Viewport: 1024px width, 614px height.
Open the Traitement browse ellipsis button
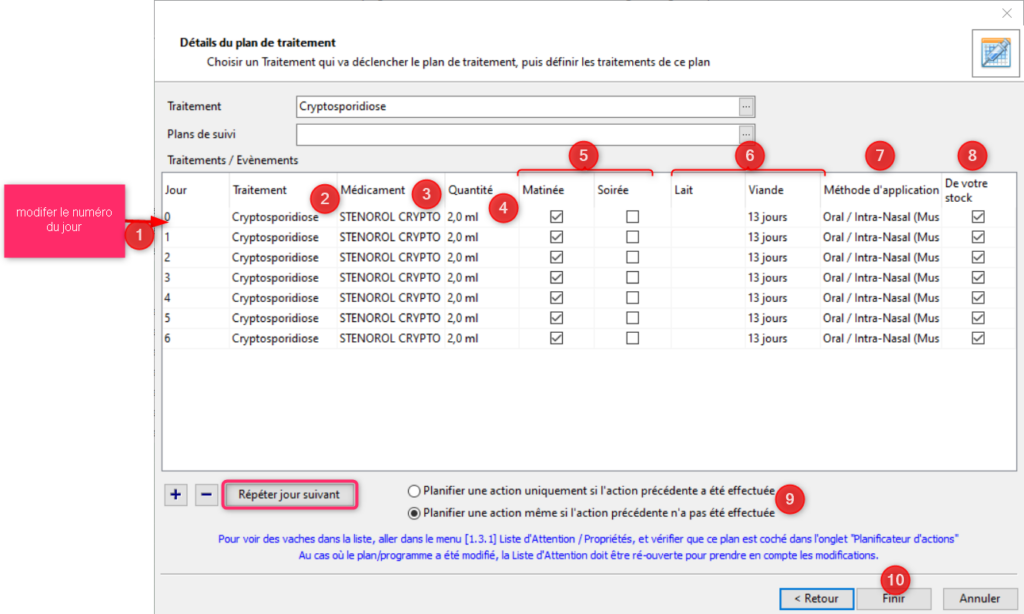(745, 106)
